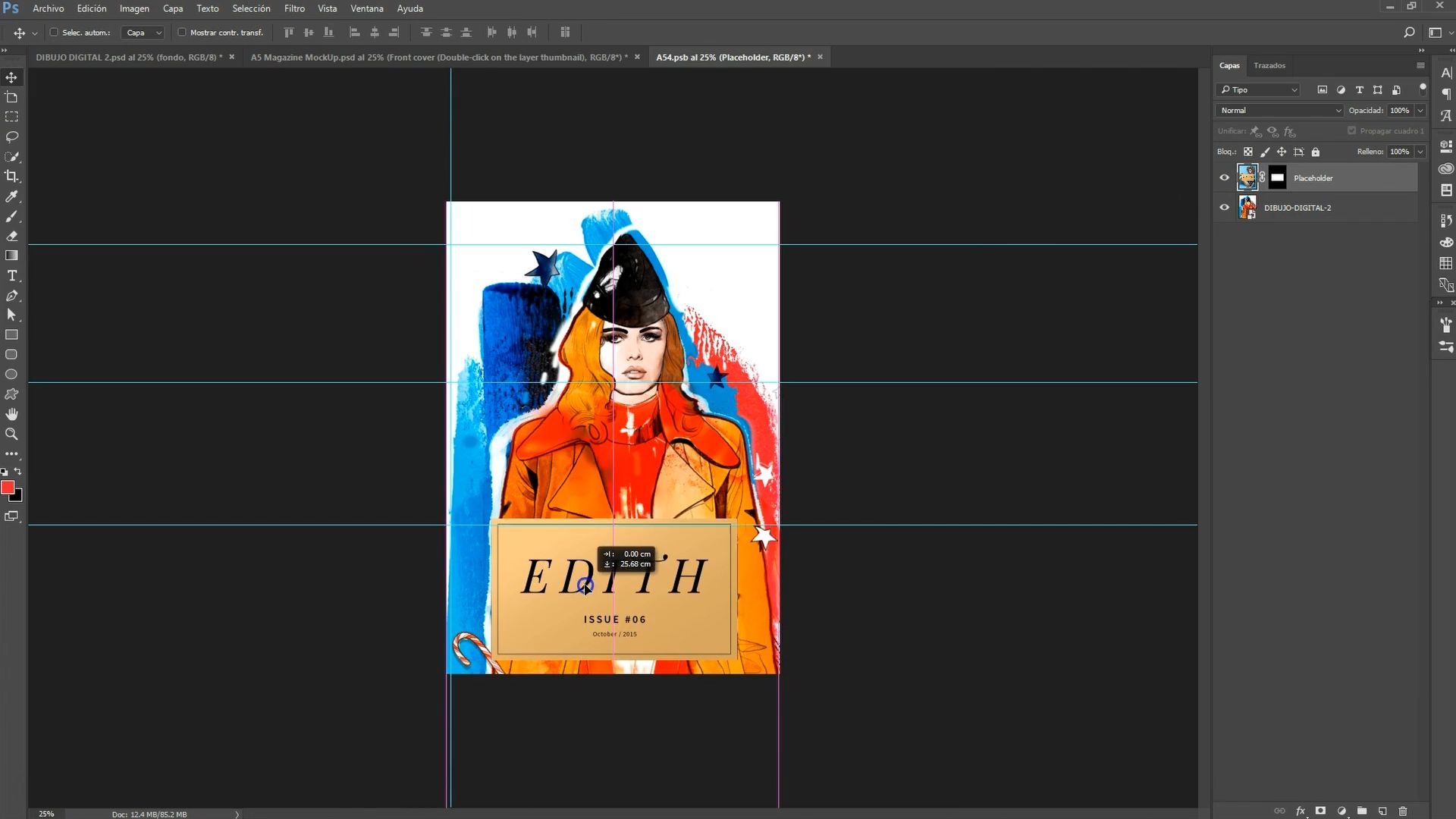Select the Horizontal Type tool
This screenshot has height=819, width=1456.
11,275
